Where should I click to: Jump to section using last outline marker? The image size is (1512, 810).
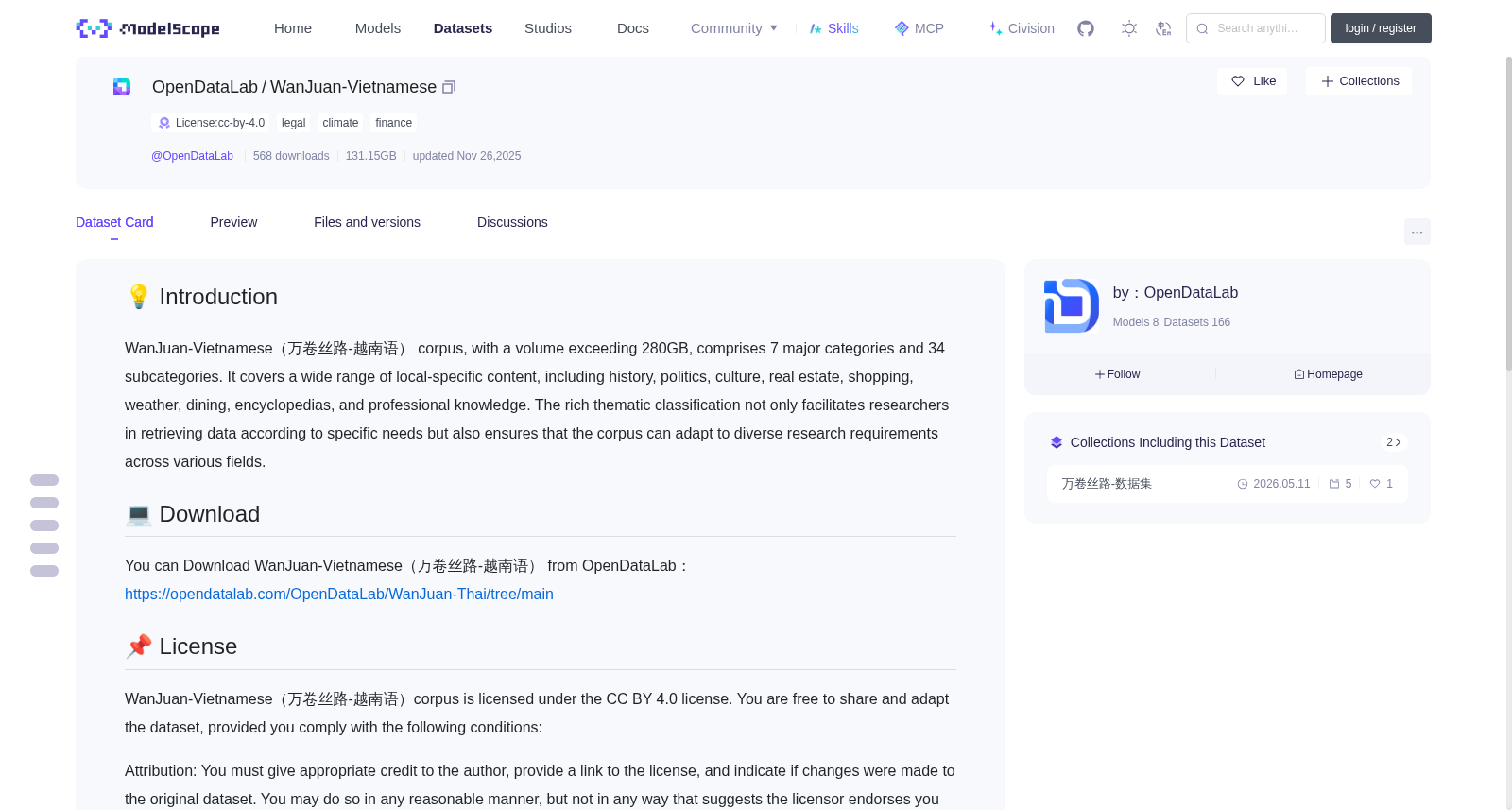pyautogui.click(x=44, y=571)
